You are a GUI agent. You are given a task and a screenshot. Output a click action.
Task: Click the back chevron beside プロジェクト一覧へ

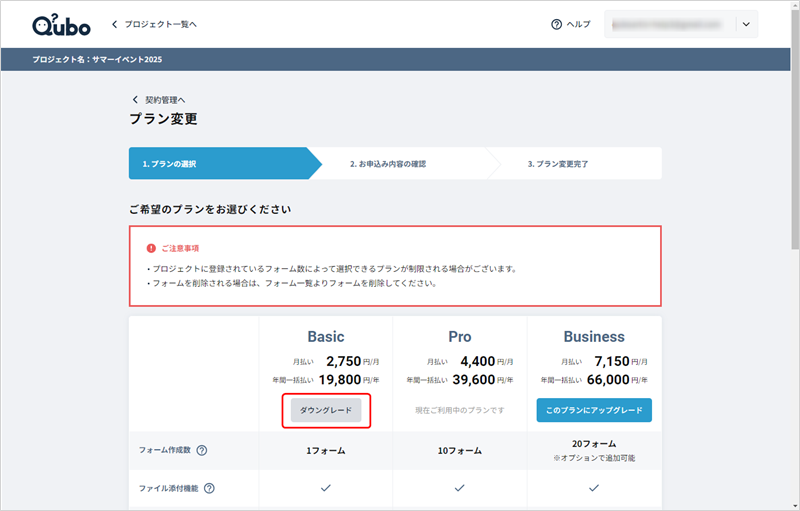[114, 24]
